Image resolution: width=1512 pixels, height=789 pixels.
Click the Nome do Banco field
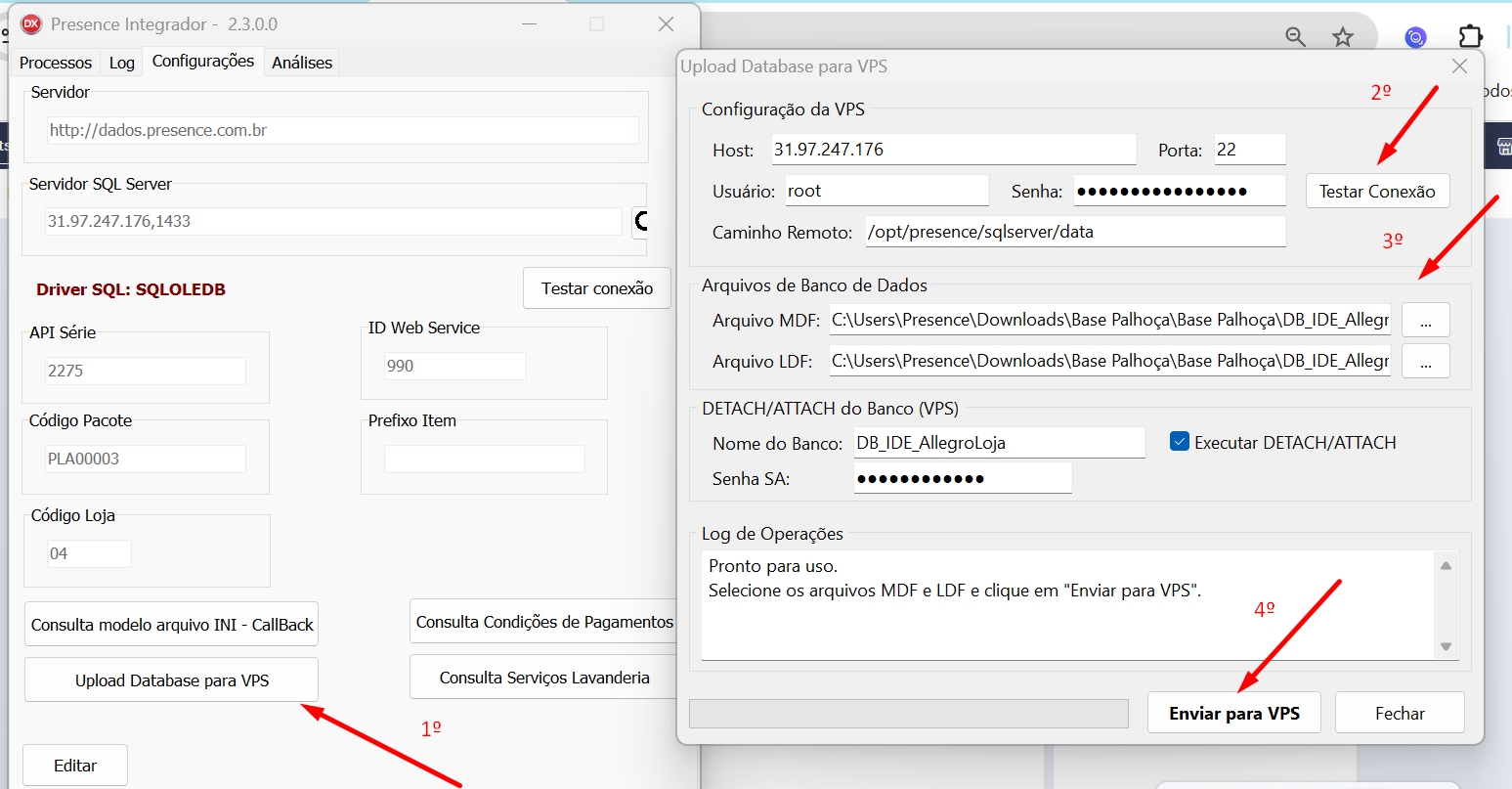(x=998, y=443)
